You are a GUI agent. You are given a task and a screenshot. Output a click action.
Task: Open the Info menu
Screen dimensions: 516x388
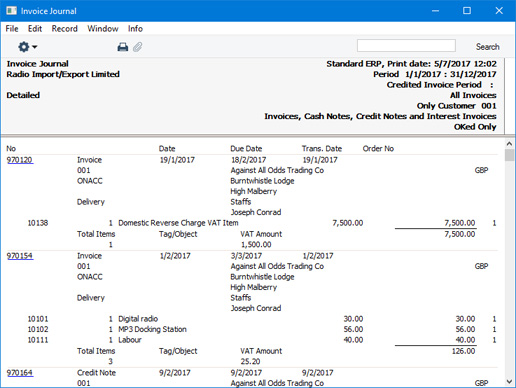[x=135, y=29]
